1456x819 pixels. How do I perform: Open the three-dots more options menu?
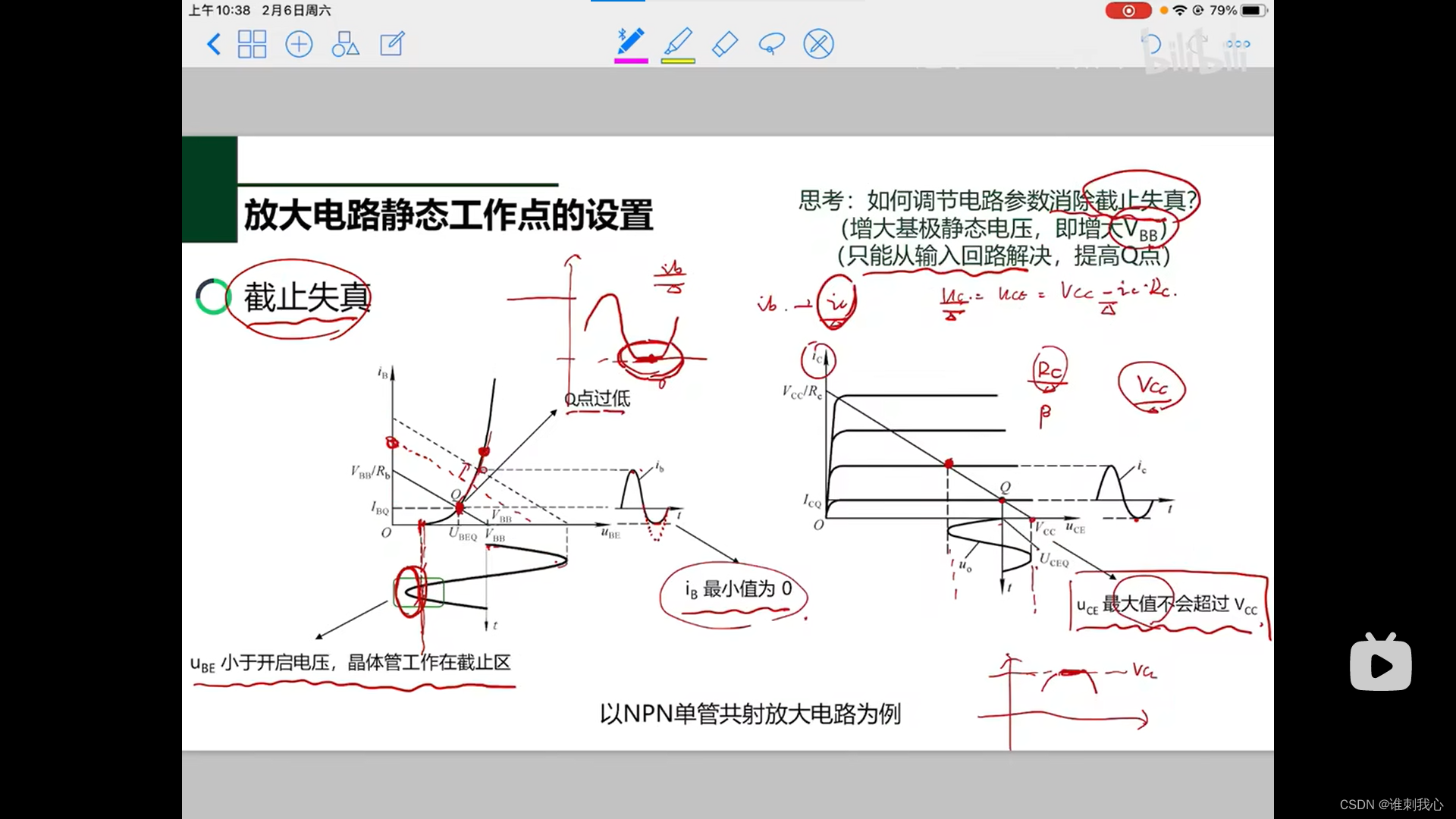[1238, 44]
